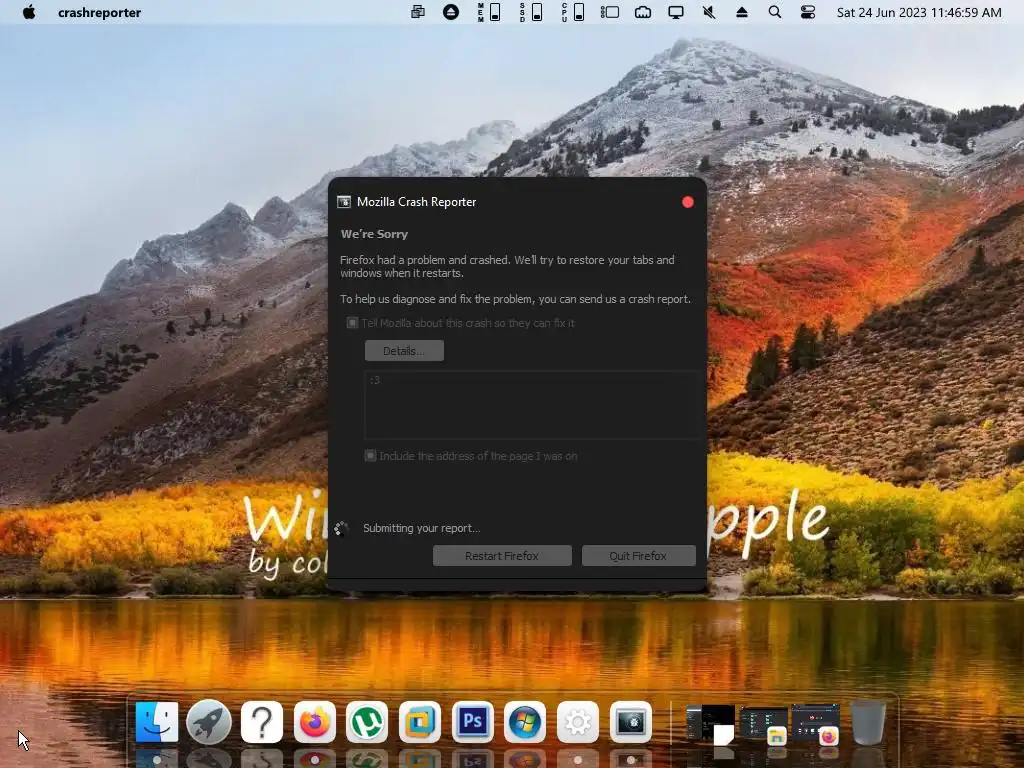The image size is (1024, 768).
Task: Close the Mozilla Crash Reporter with red button
Action: 688,202
